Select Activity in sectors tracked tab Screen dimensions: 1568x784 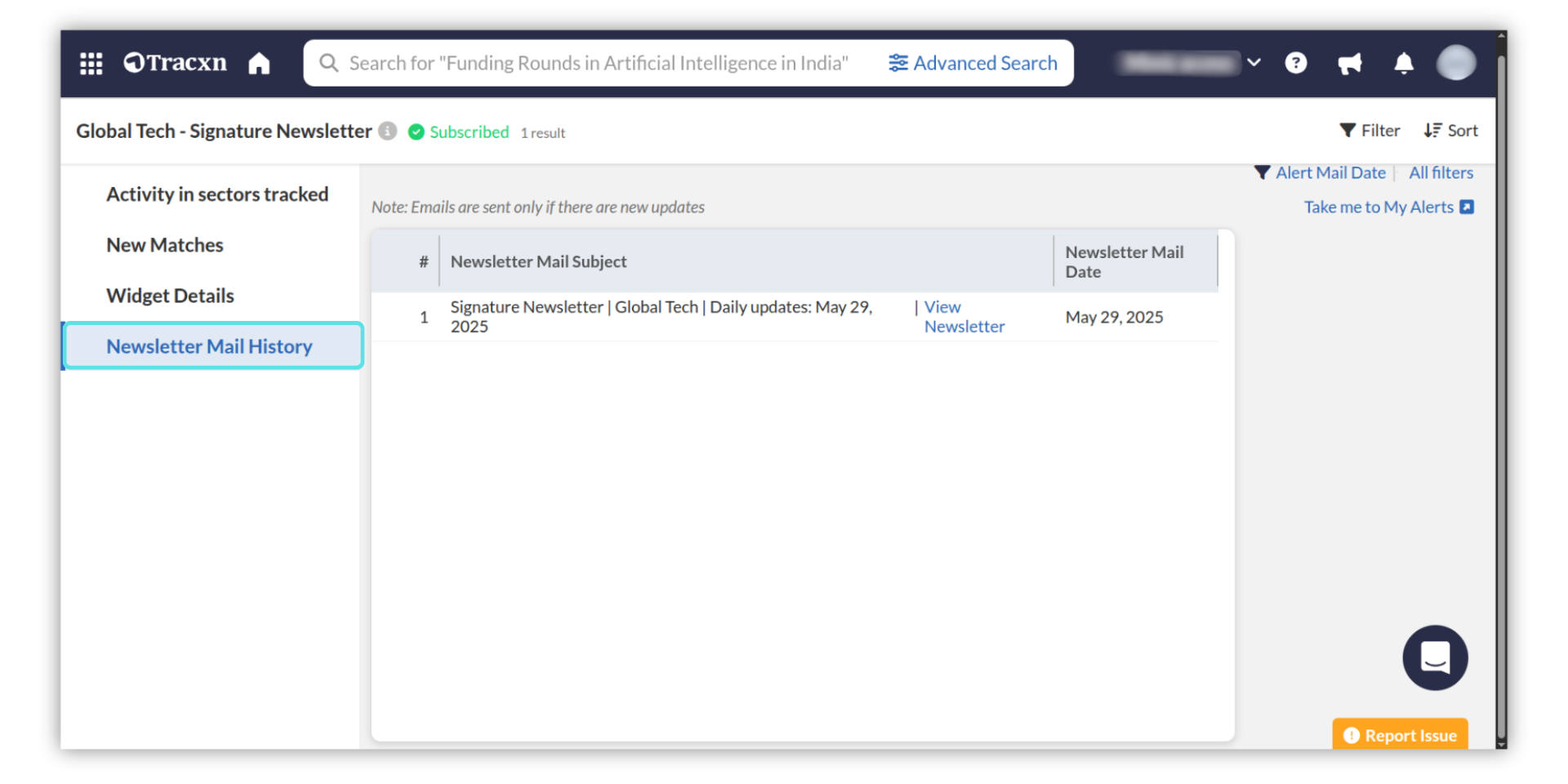(x=217, y=194)
